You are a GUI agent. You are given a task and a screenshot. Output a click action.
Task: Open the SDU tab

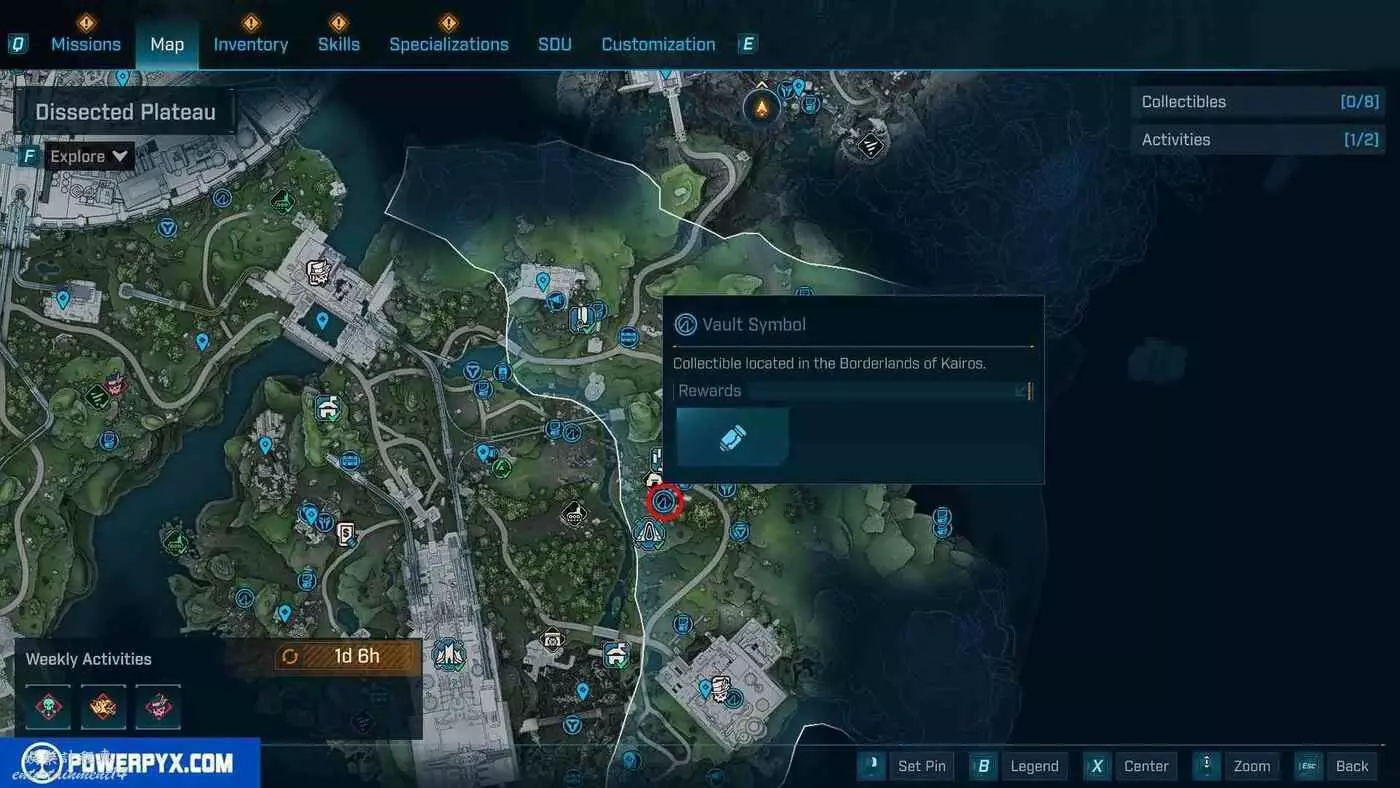point(555,44)
